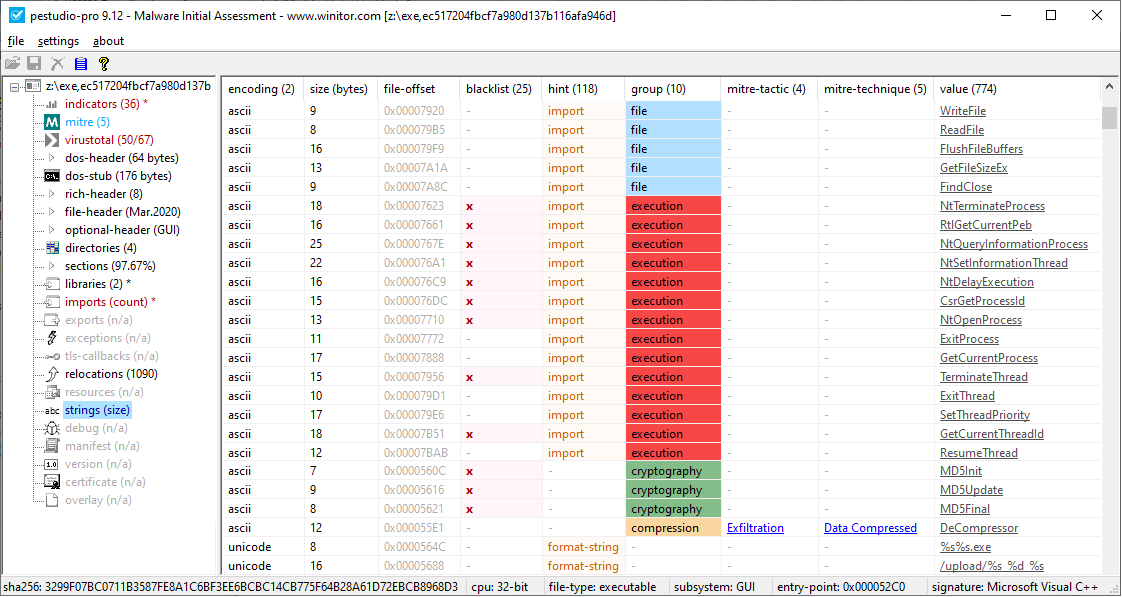Click the save disk toolbar icon

point(34,64)
